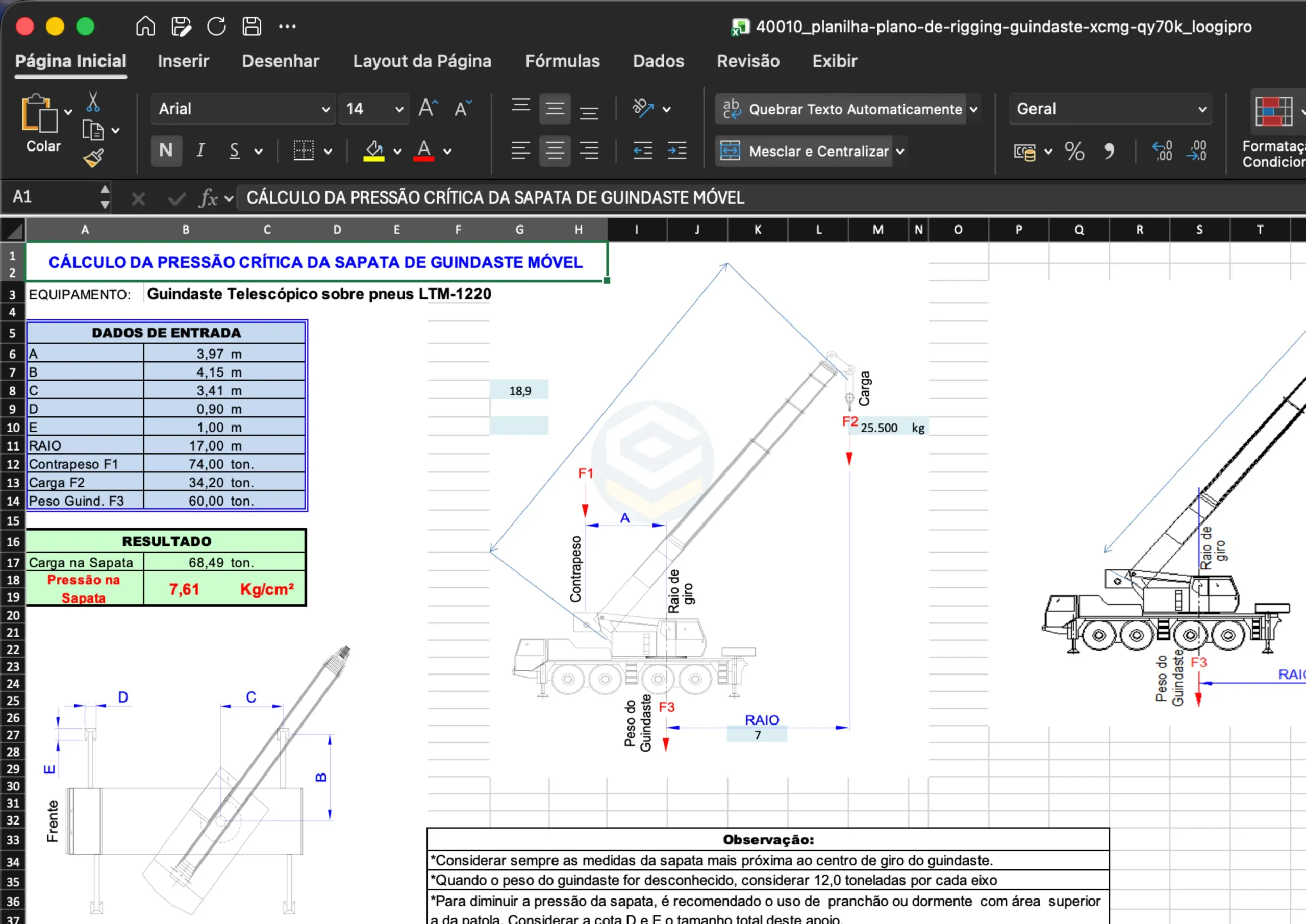Expand the underline style arrow
Screen dimensions: 1306x924
click(259, 152)
